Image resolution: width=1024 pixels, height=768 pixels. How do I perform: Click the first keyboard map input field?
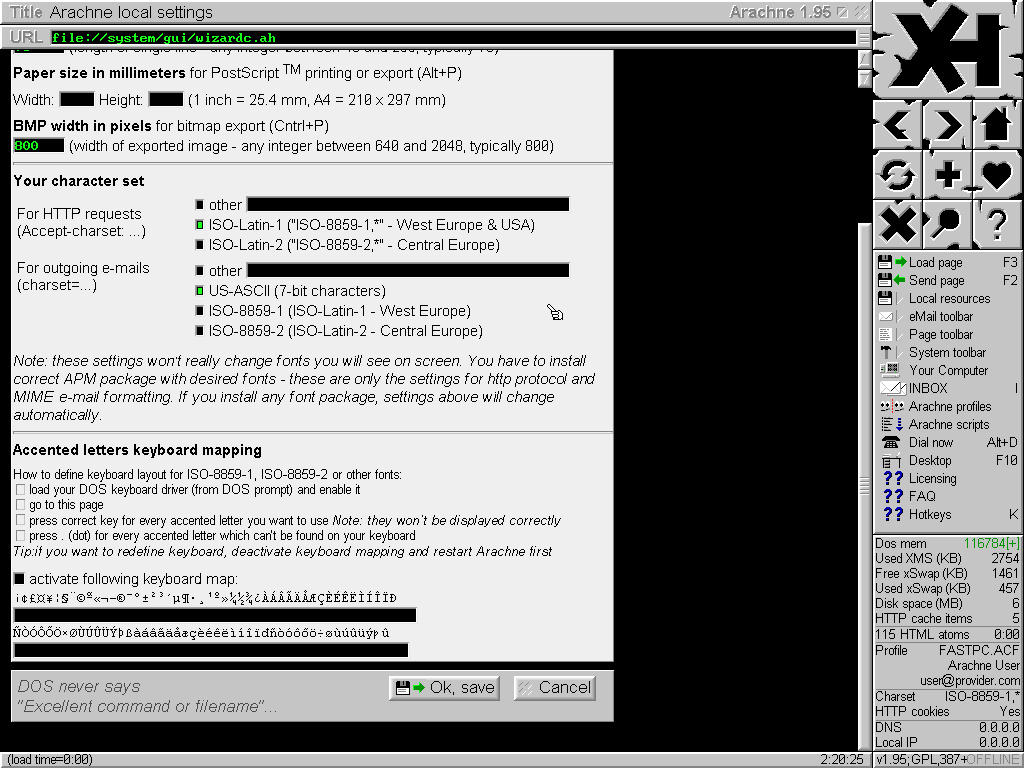[215, 615]
